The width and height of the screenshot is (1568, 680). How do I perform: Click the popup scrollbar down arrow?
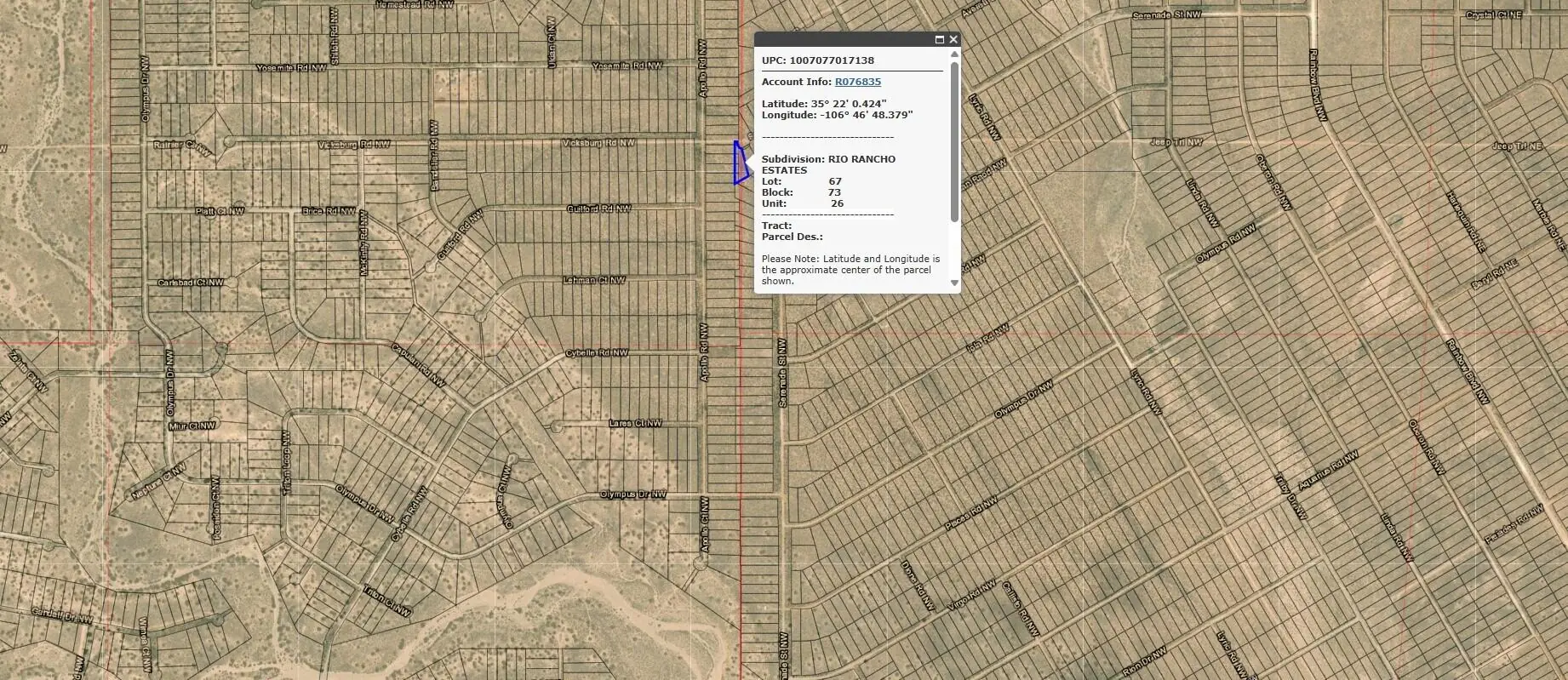[x=954, y=283]
